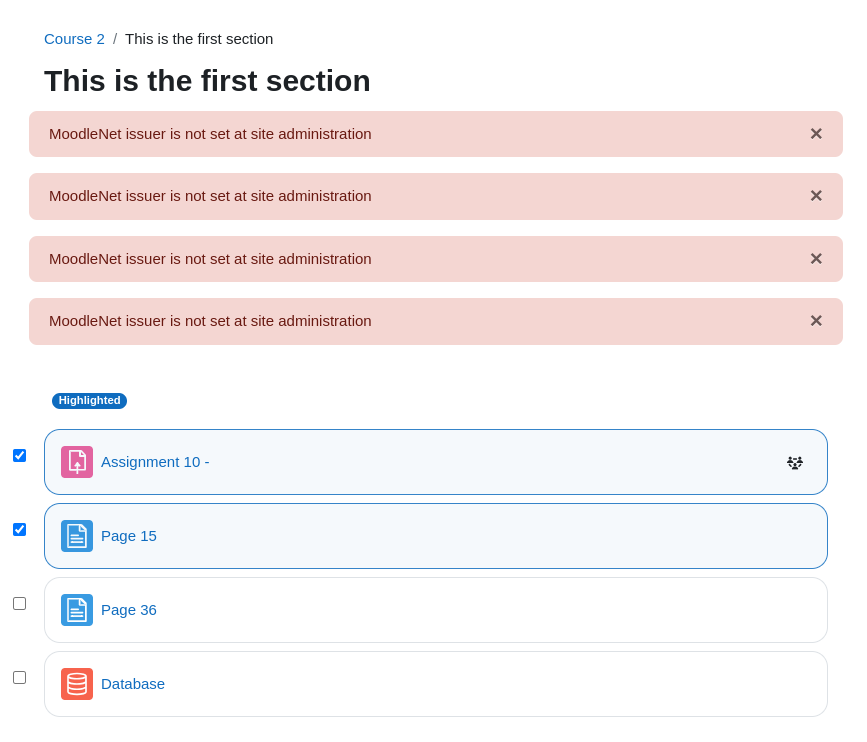The height and width of the screenshot is (742, 867).
Task: Open the group mode icon on Assignment 10
Action: coord(795,462)
